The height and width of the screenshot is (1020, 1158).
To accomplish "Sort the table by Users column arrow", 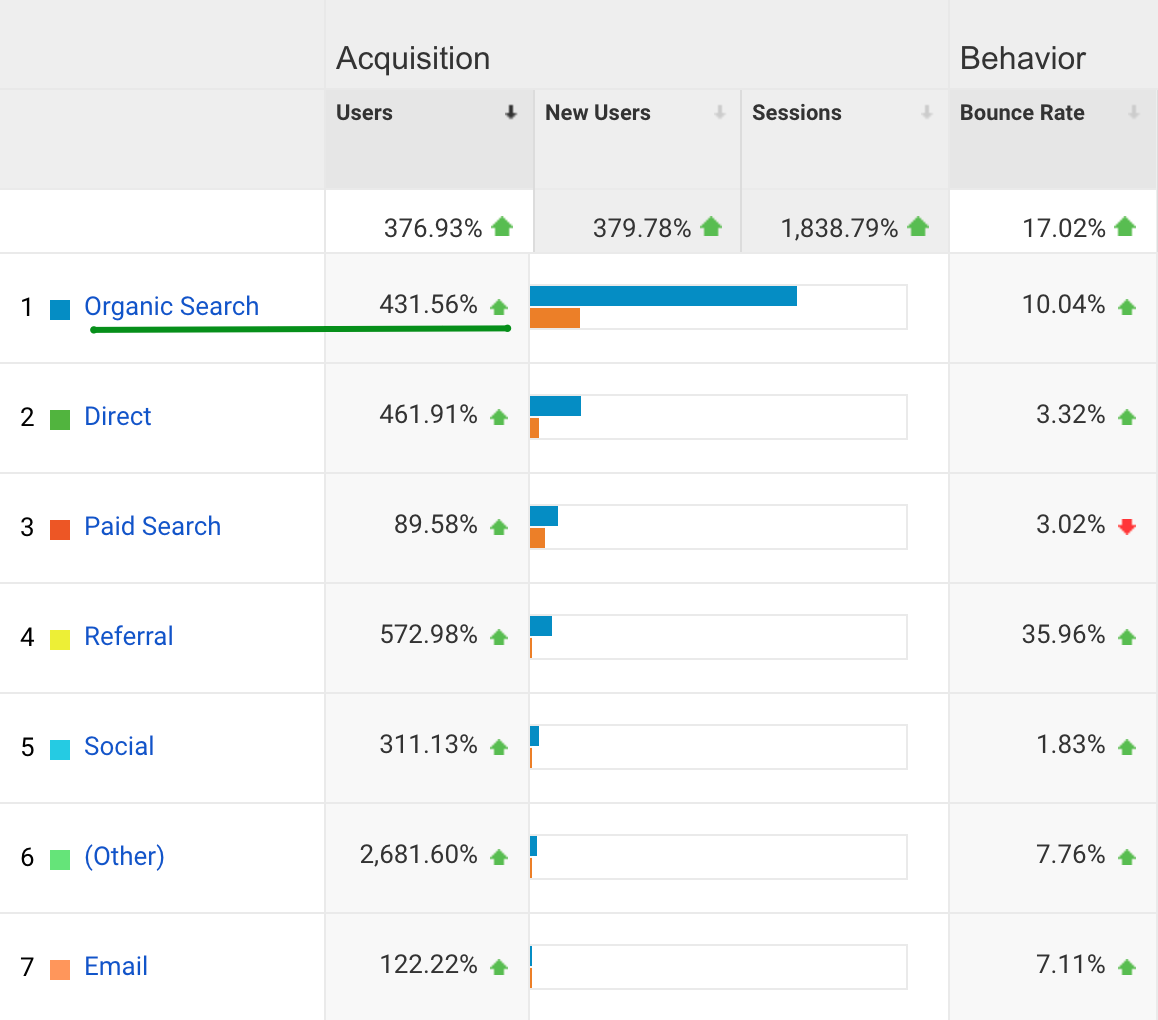I will (511, 113).
